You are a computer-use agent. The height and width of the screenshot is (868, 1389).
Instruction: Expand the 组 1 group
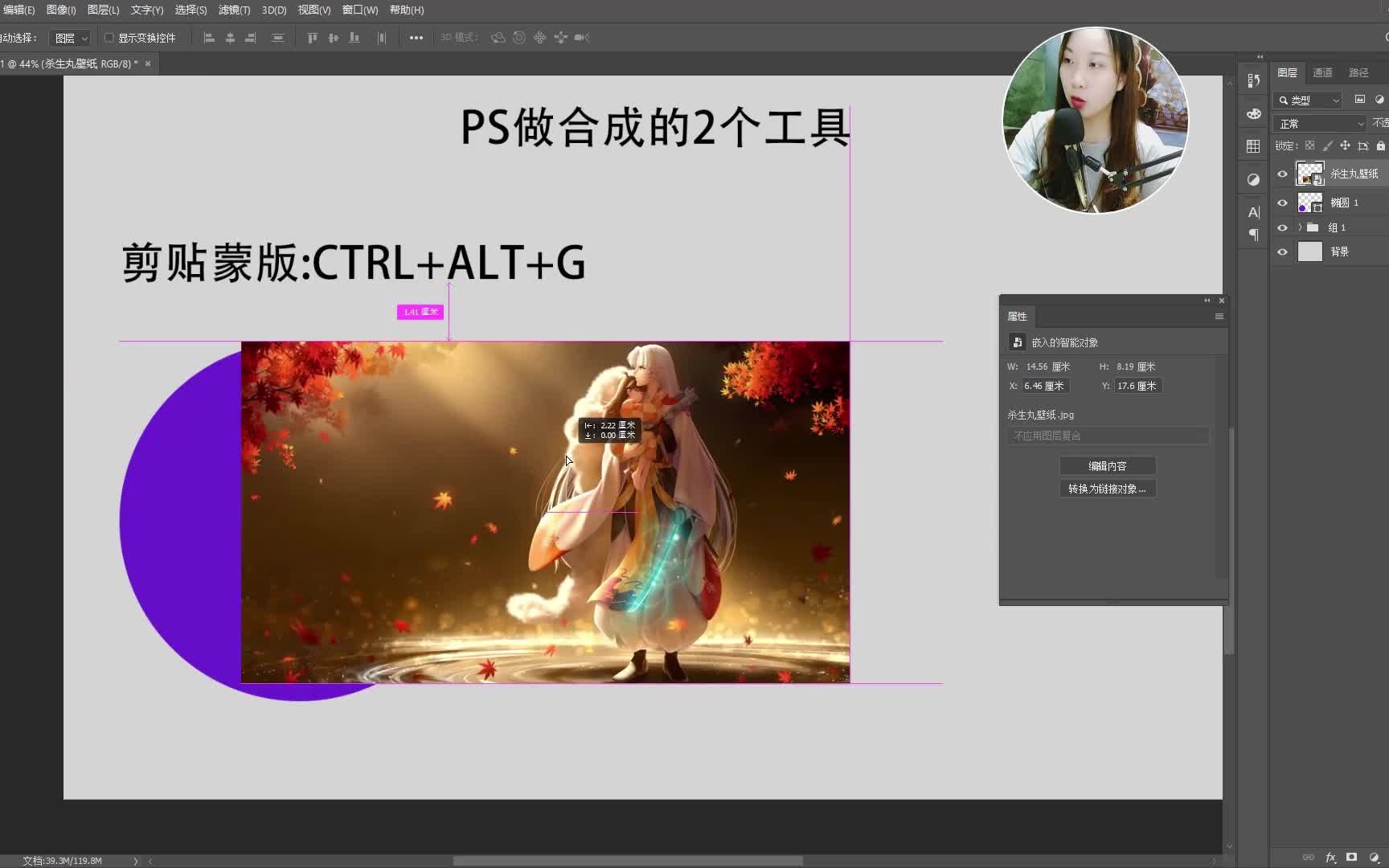(1301, 227)
